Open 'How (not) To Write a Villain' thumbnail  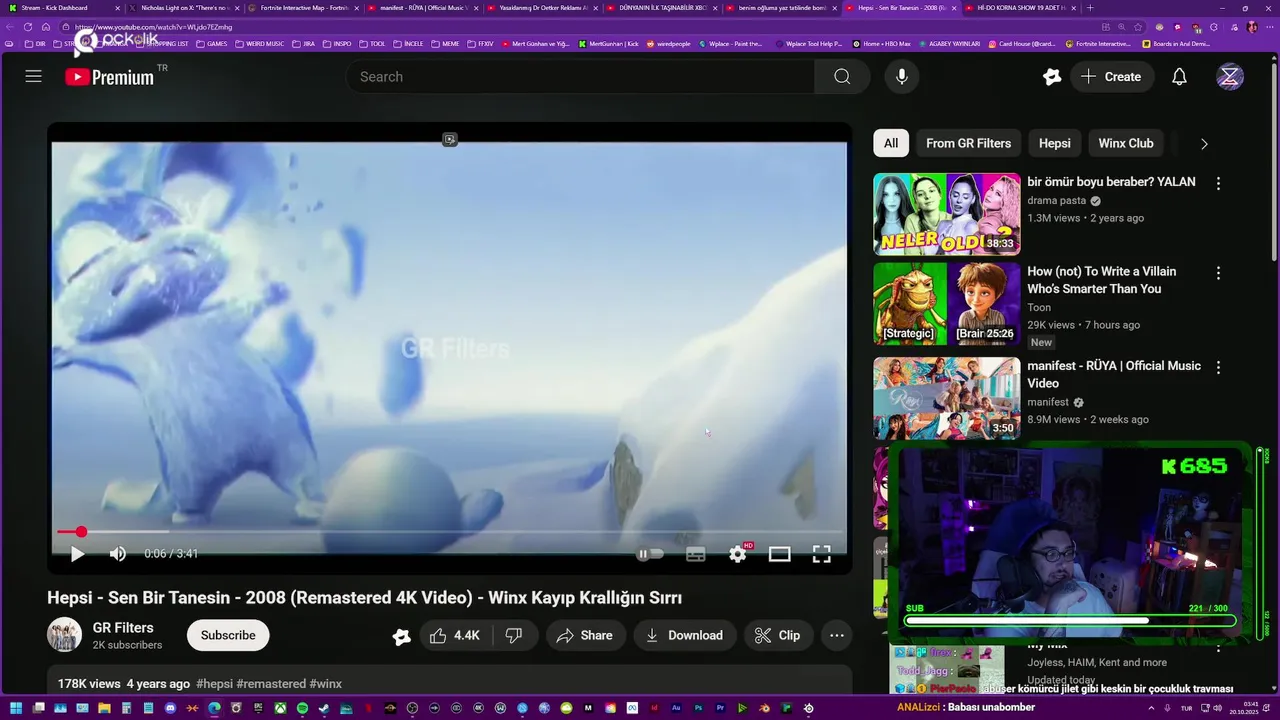point(947,304)
